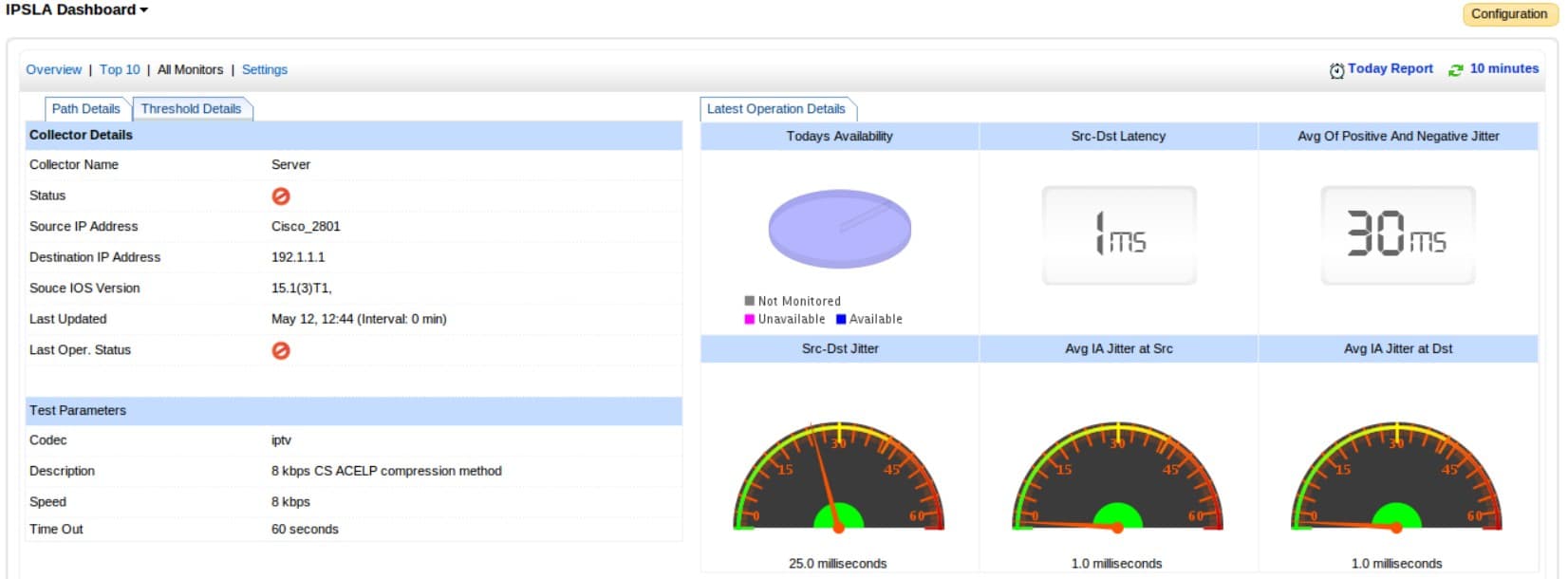The image size is (1568, 579).
Task: Click the Time Out value 60 seconds
Action: click(x=305, y=529)
